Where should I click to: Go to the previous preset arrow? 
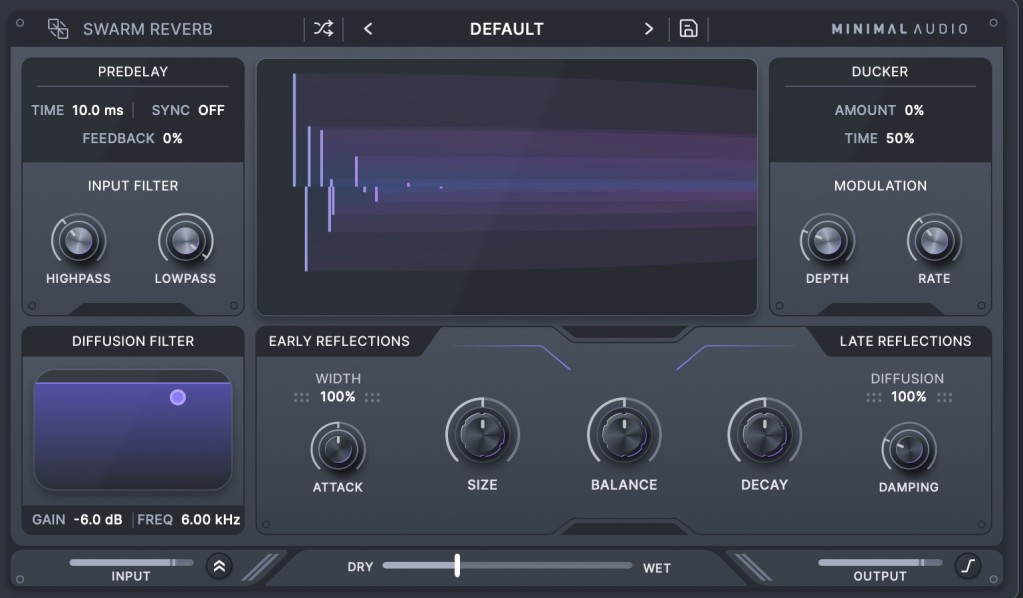[x=368, y=29]
